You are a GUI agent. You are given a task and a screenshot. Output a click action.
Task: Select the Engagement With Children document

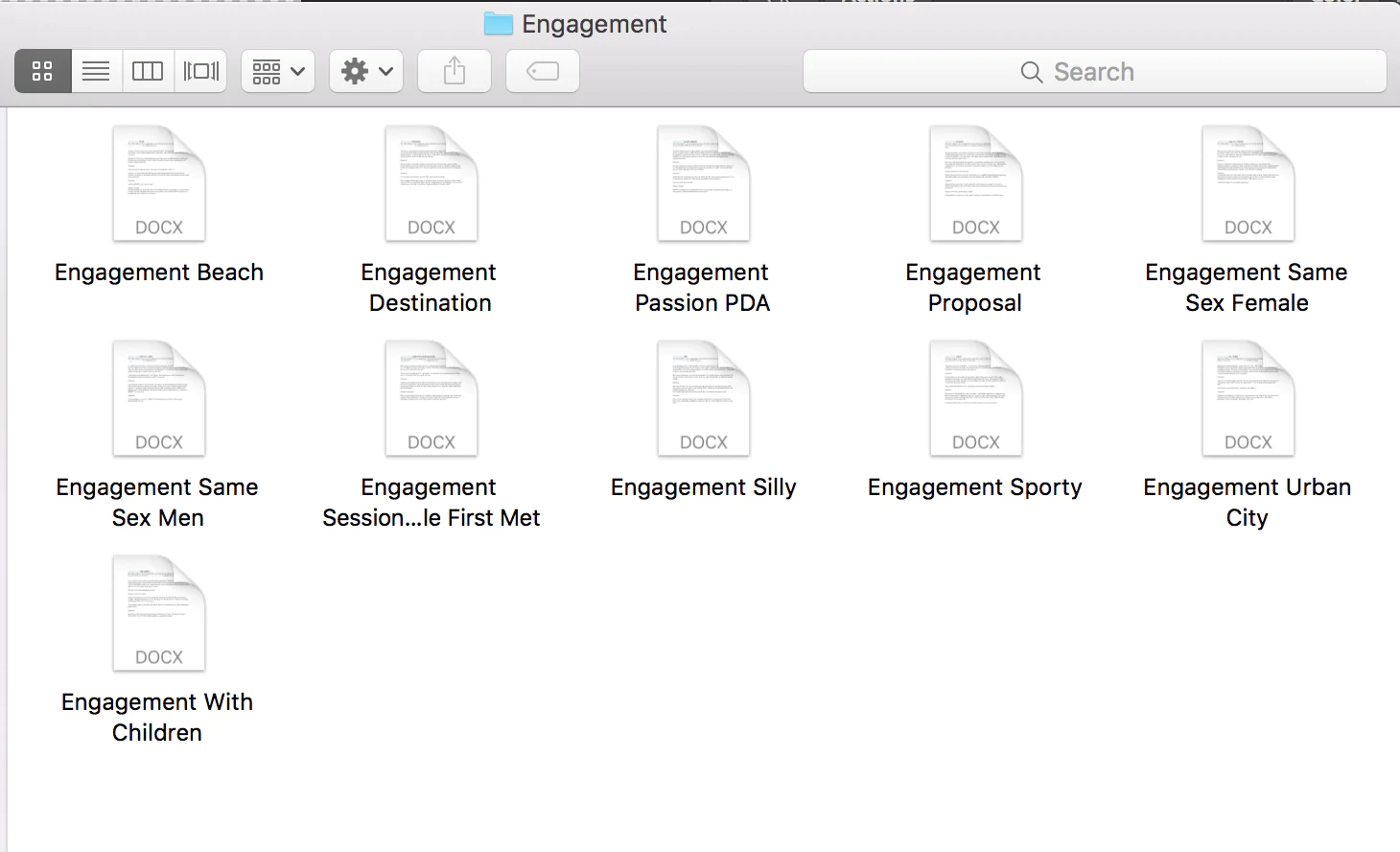tap(159, 613)
